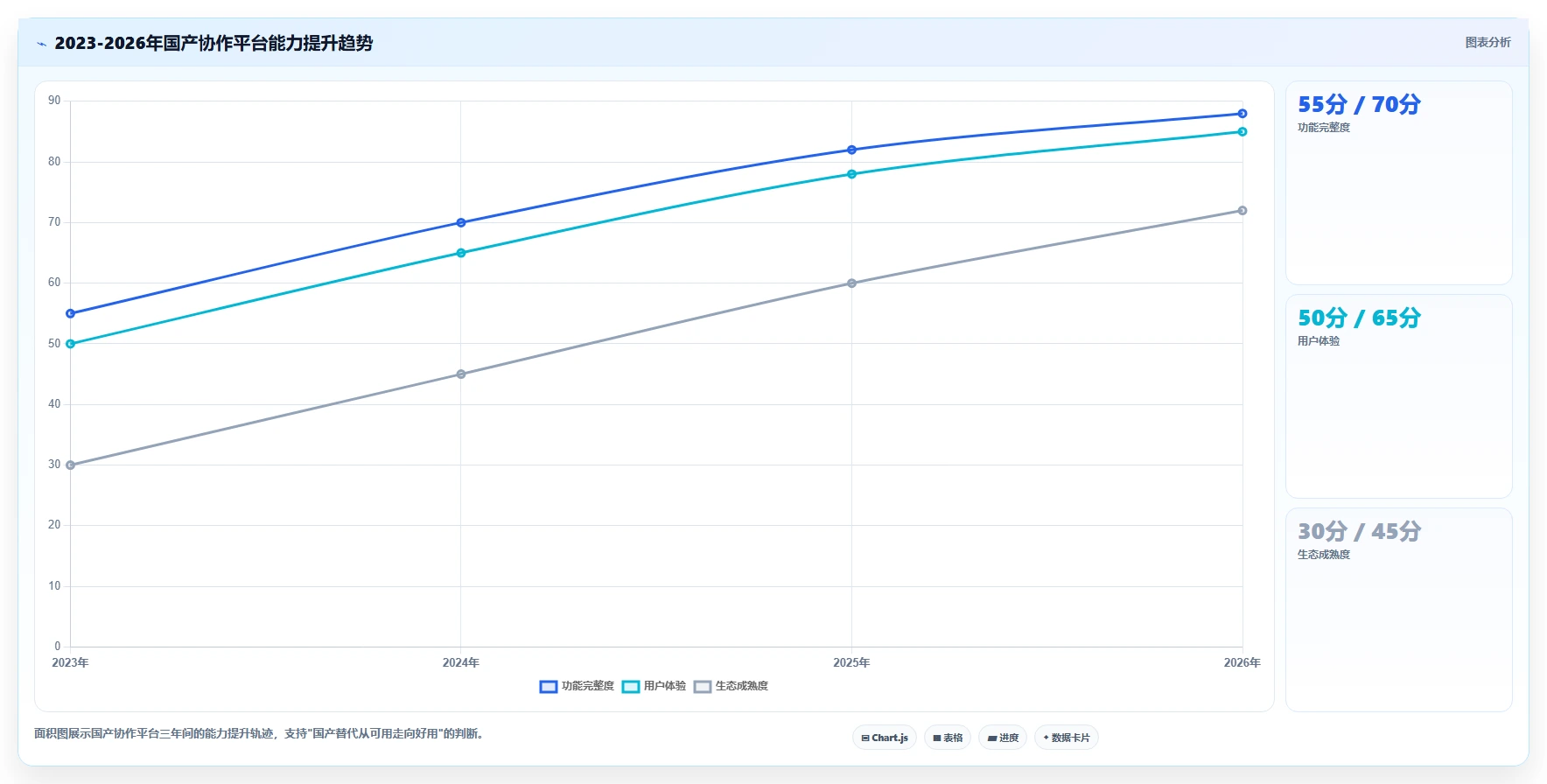This screenshot has height=784, width=1547.
Task: Click the 用户体验 card caption
Action: click(1318, 341)
